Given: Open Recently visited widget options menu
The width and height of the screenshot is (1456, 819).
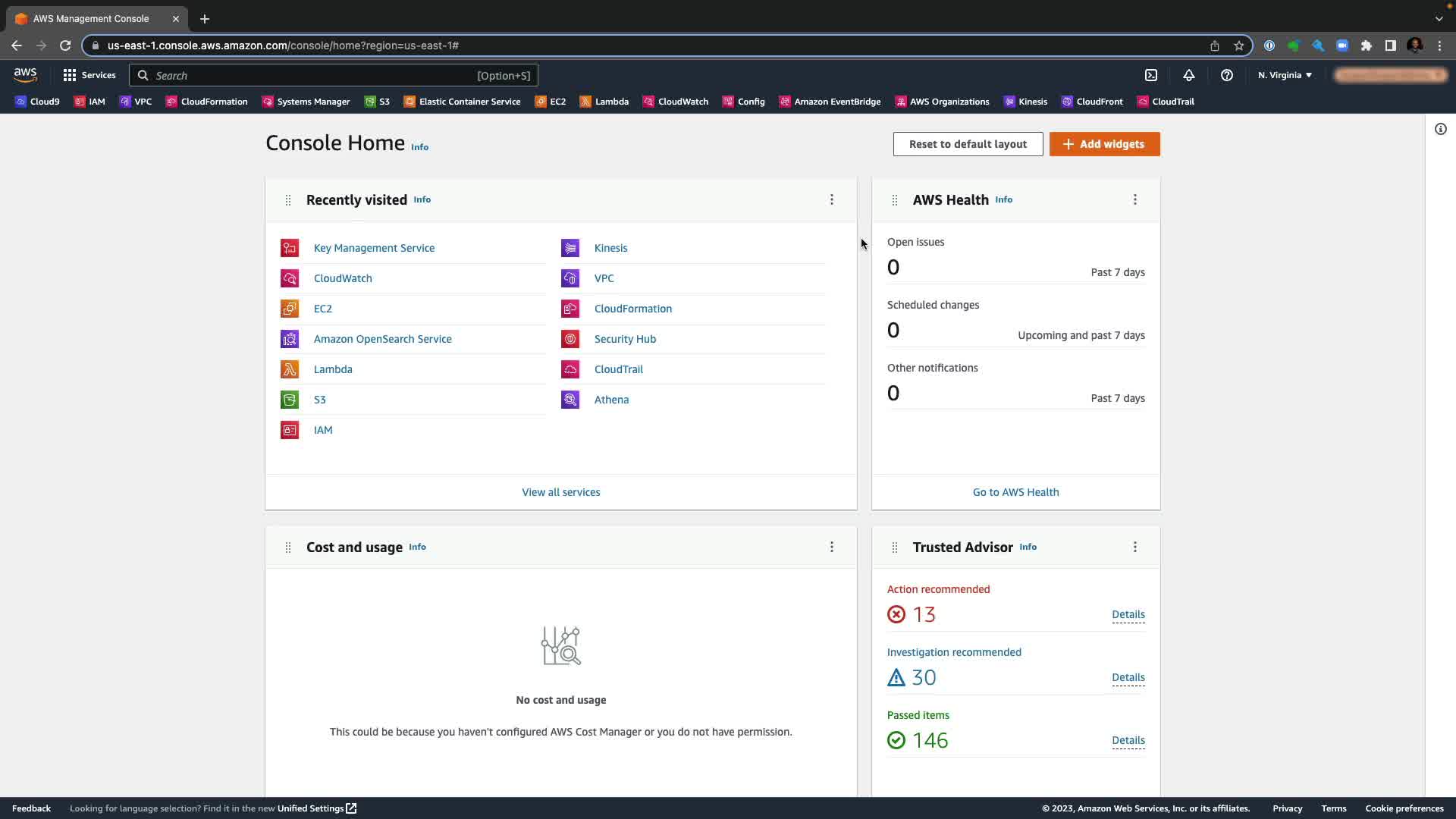Looking at the screenshot, I should click(x=832, y=199).
